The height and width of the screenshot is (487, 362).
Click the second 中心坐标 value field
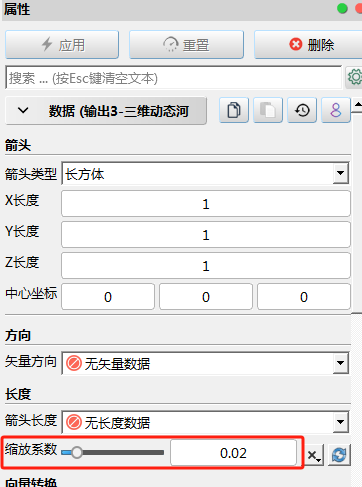click(206, 297)
